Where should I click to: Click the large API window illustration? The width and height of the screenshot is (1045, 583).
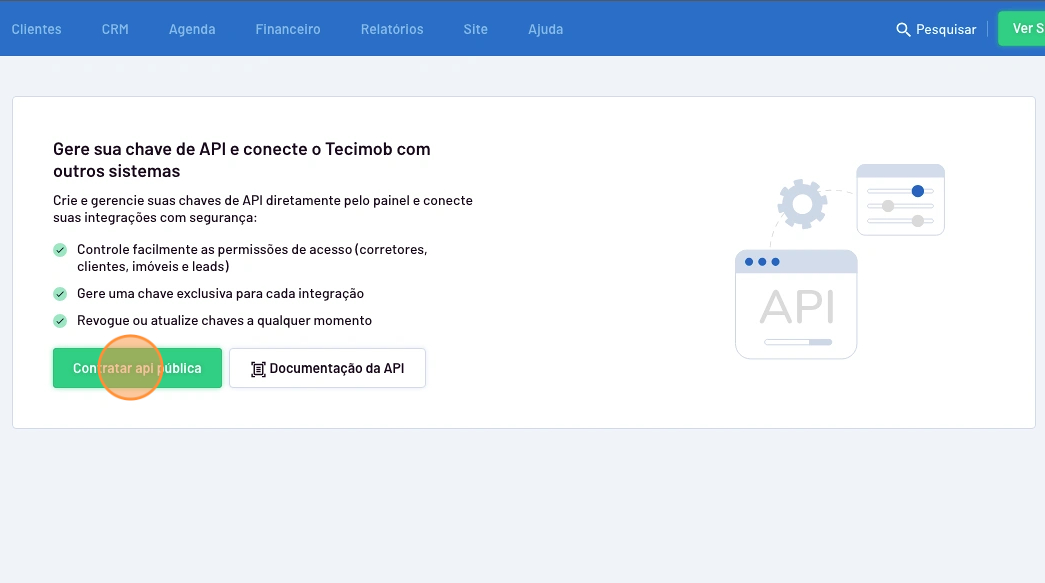796,305
